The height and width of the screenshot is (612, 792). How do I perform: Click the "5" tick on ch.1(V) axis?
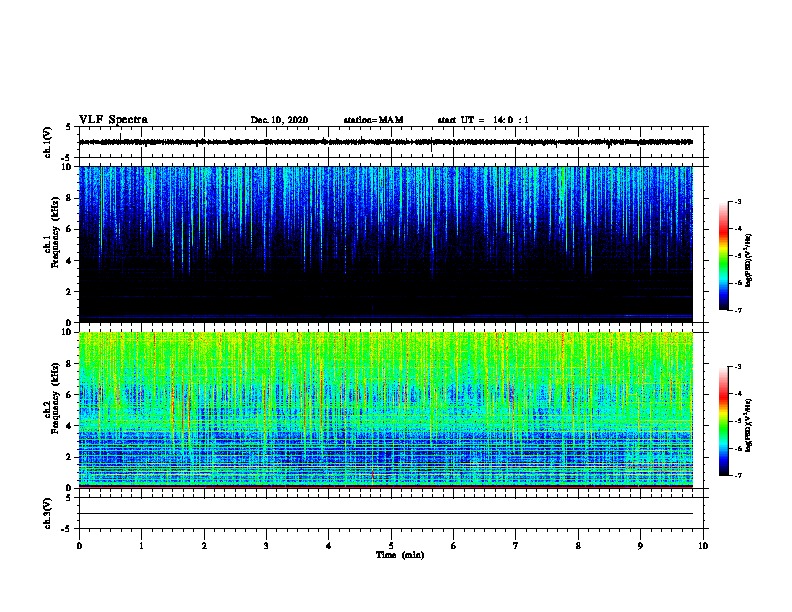[x=69, y=127]
